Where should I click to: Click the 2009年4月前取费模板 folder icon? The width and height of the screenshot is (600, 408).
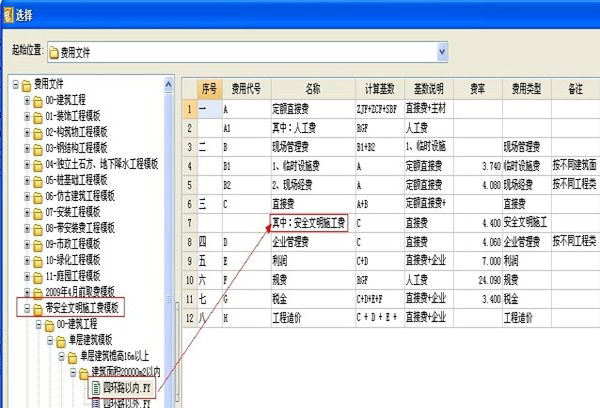37,292
